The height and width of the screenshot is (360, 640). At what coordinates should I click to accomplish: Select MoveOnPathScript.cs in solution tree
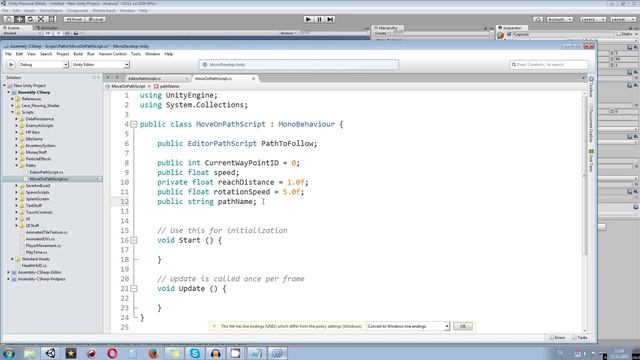49,179
